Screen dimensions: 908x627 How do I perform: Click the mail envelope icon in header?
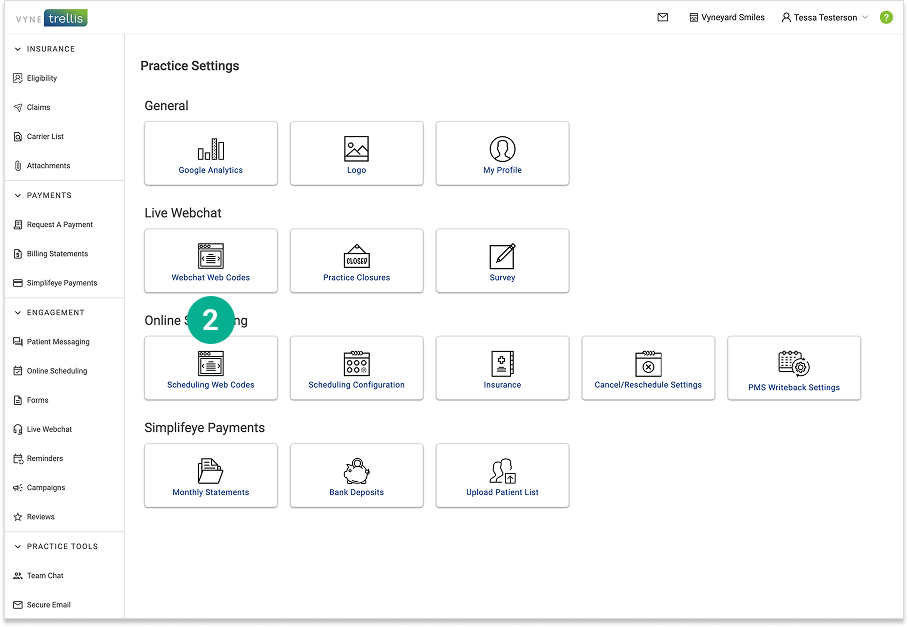coord(663,17)
